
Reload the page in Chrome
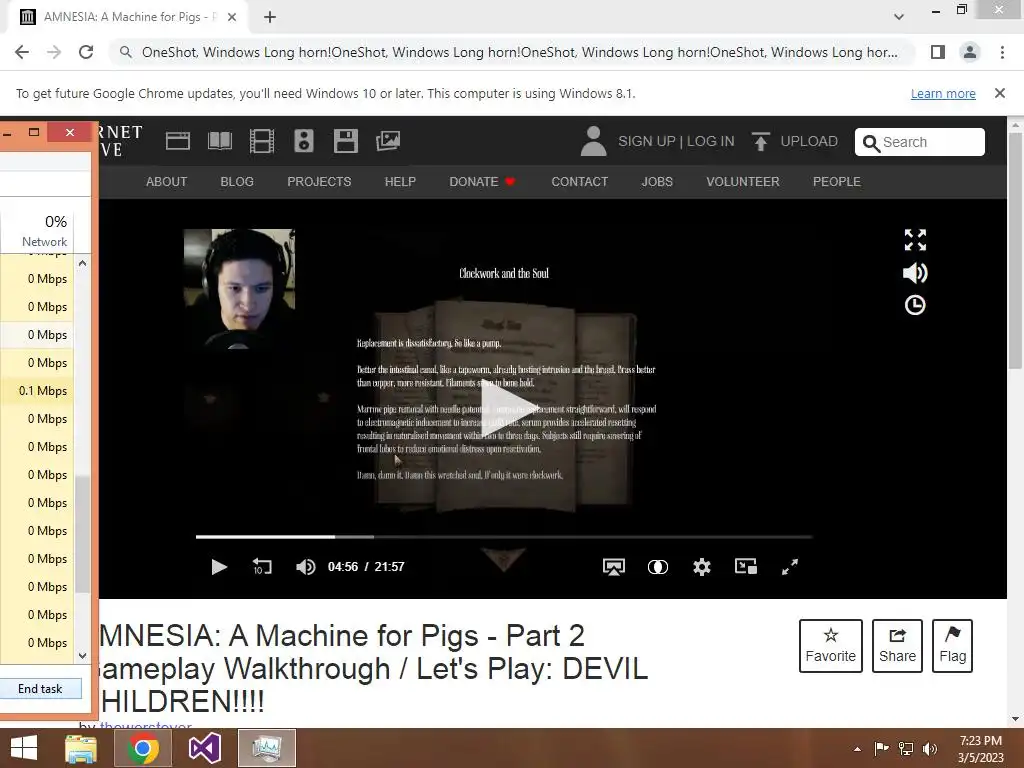86,52
